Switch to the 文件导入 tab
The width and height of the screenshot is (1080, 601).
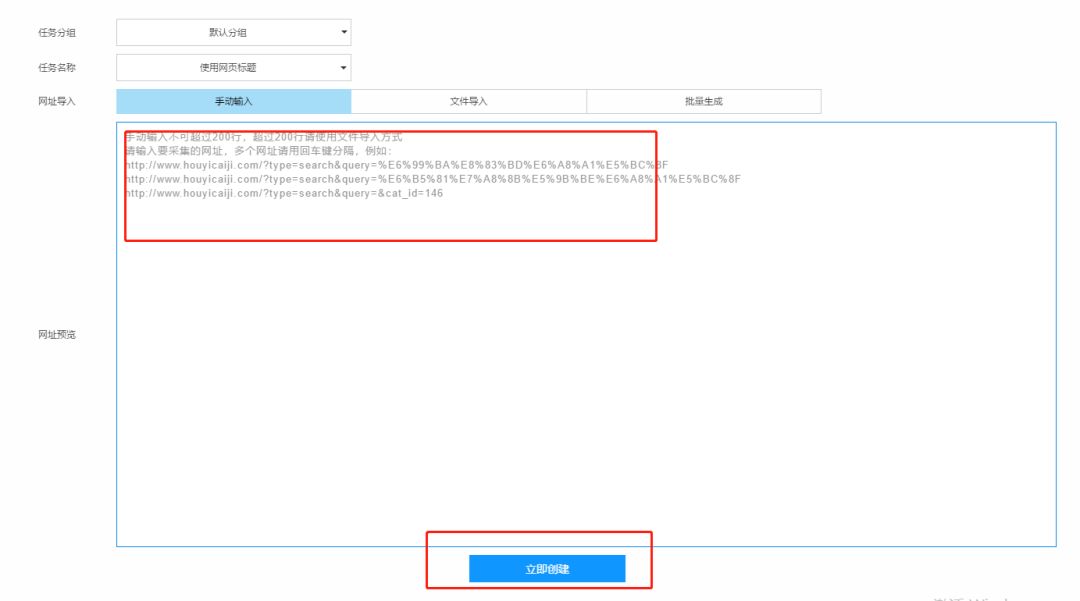point(468,101)
